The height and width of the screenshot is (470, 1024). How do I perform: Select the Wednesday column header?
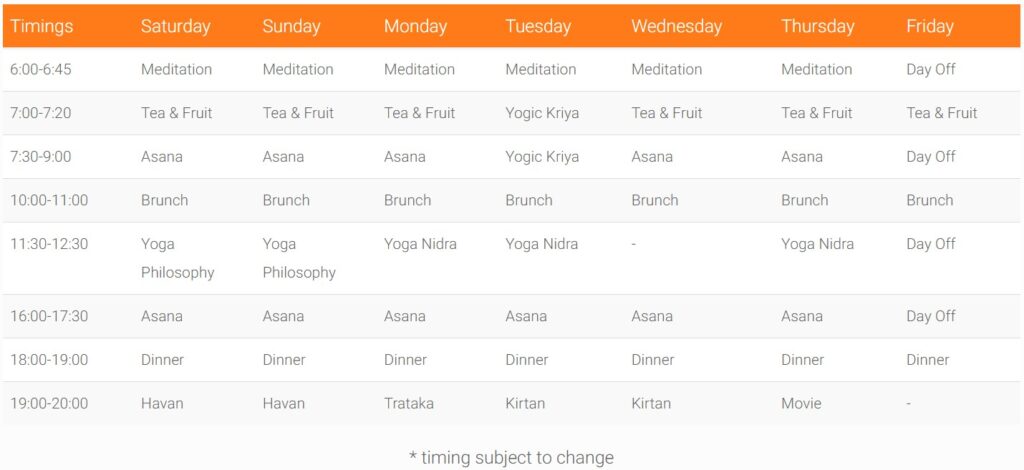click(x=676, y=27)
